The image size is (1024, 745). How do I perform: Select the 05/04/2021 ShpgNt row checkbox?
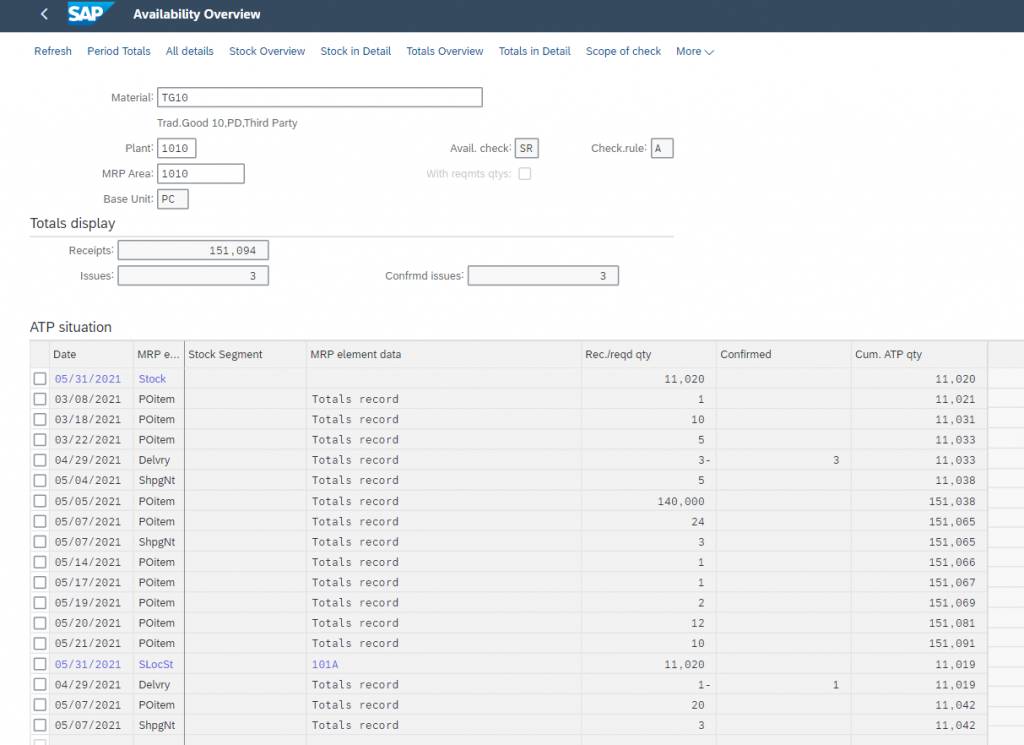pyautogui.click(x=40, y=481)
